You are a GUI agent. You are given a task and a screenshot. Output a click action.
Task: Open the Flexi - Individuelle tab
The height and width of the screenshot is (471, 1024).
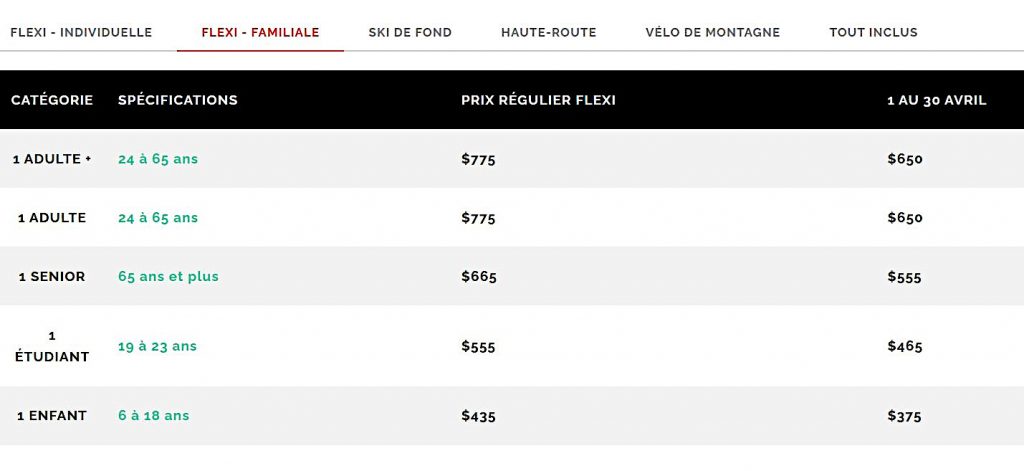[x=81, y=32]
